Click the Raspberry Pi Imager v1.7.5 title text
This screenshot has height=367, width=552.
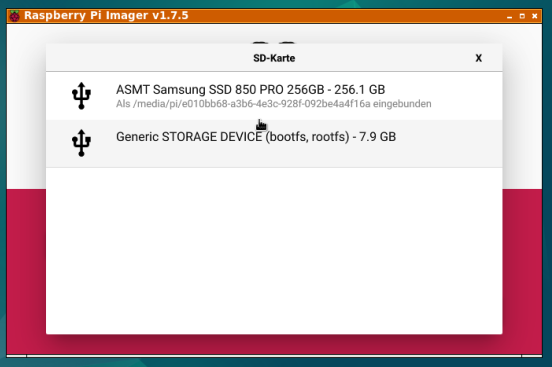(x=106, y=15)
